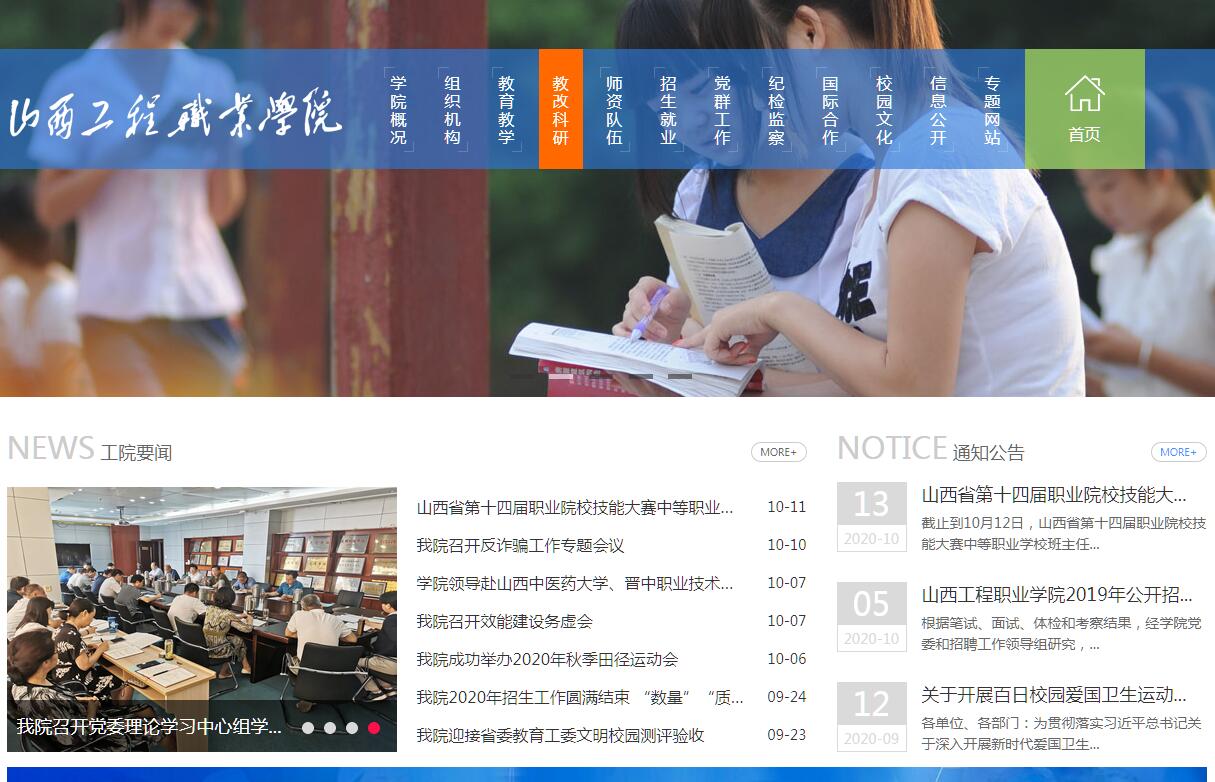Viewport: 1215px width, 782px height.
Task: Click MORE+ button beside 通知公告
Action: pos(1178,452)
